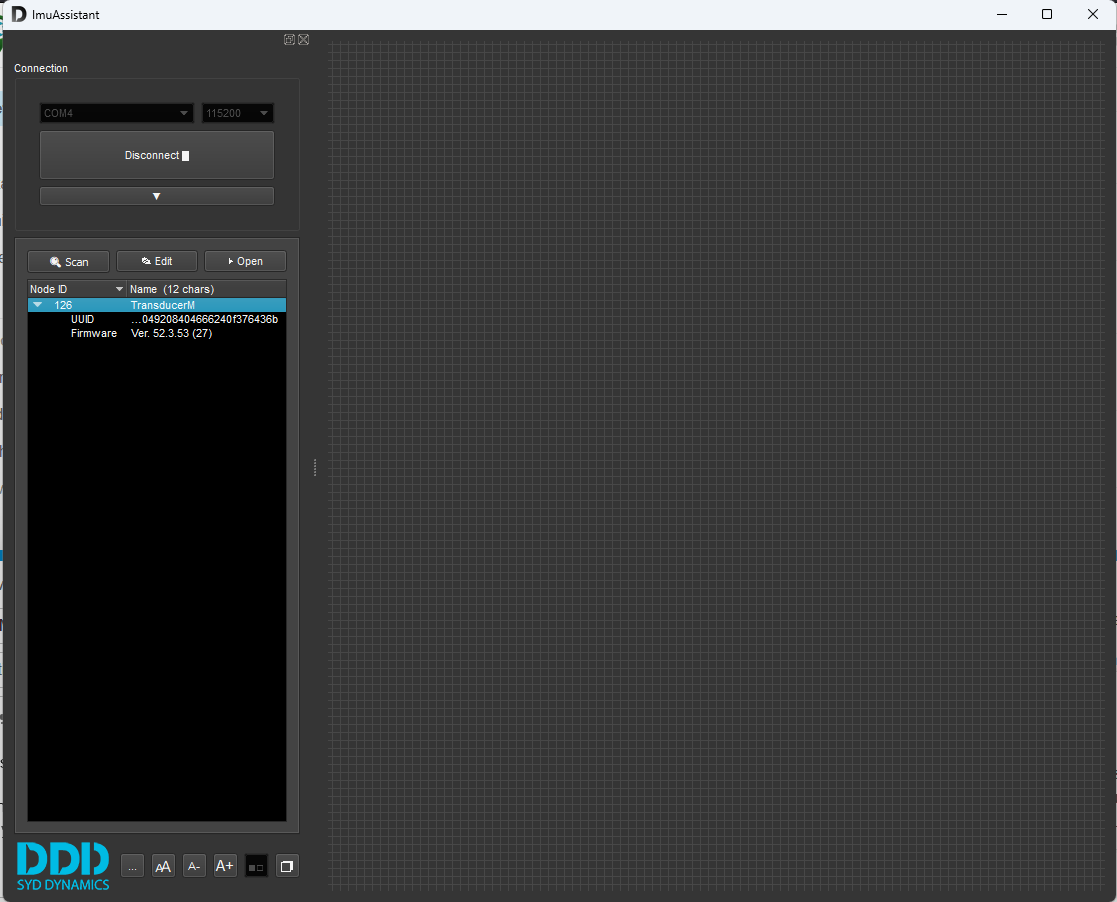Click the Disconnect button

pyautogui.click(x=156, y=155)
